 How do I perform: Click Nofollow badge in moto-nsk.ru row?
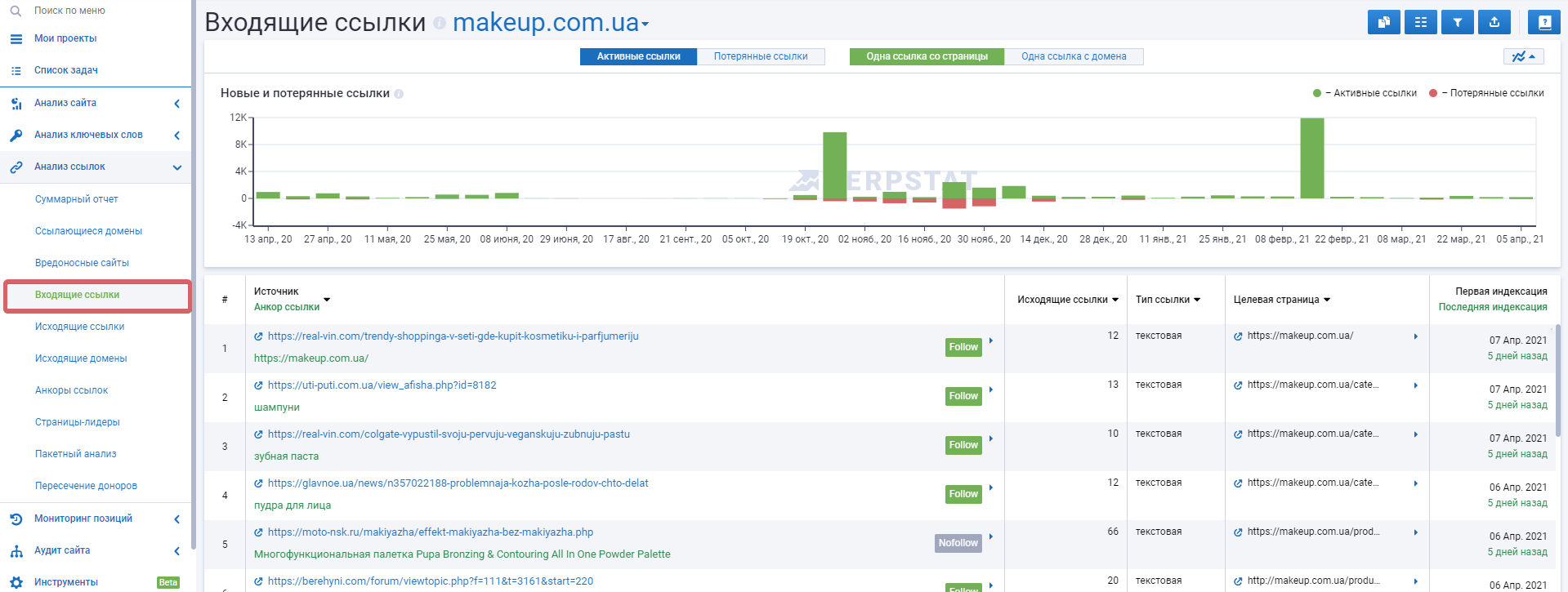(x=958, y=543)
